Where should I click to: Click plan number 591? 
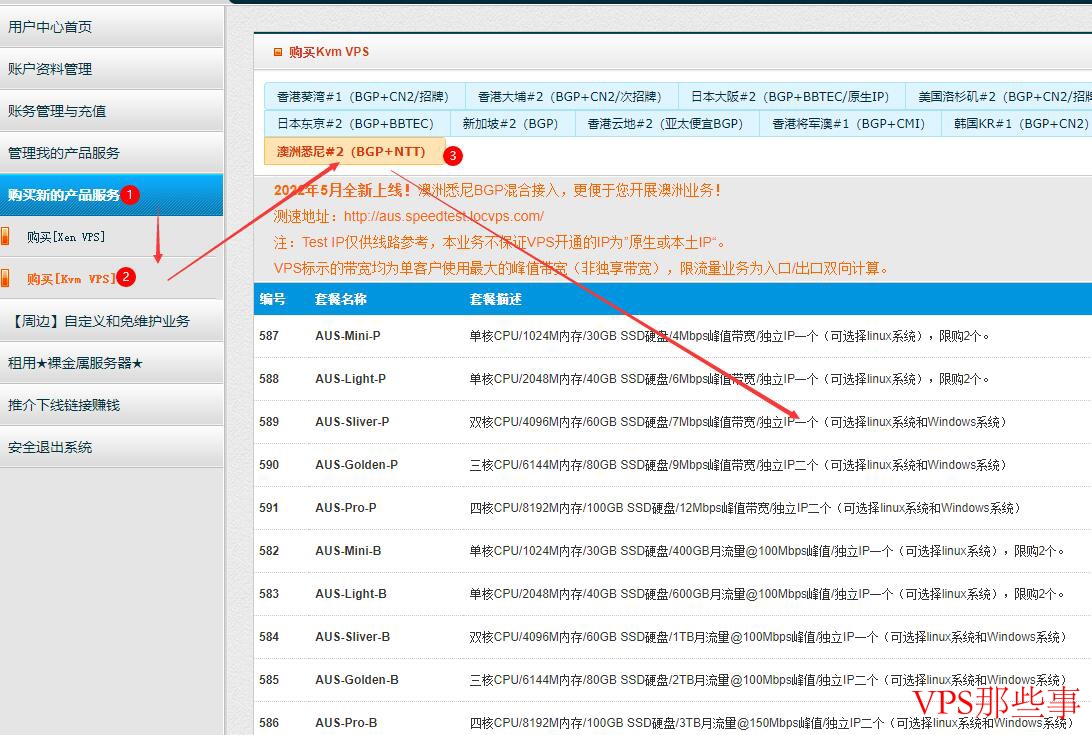click(269, 508)
